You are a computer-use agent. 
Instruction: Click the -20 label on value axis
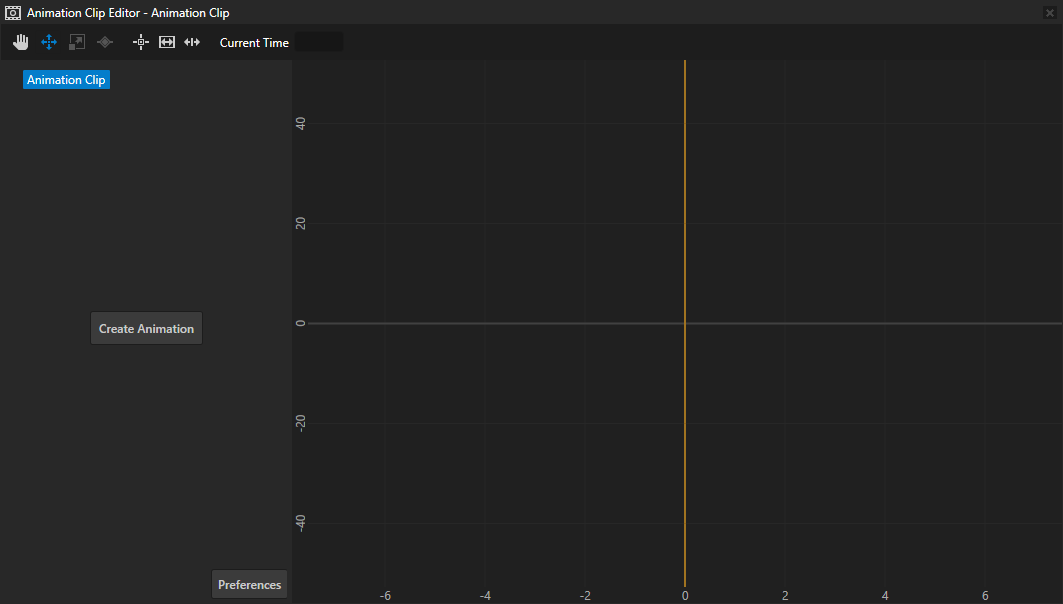coord(300,423)
